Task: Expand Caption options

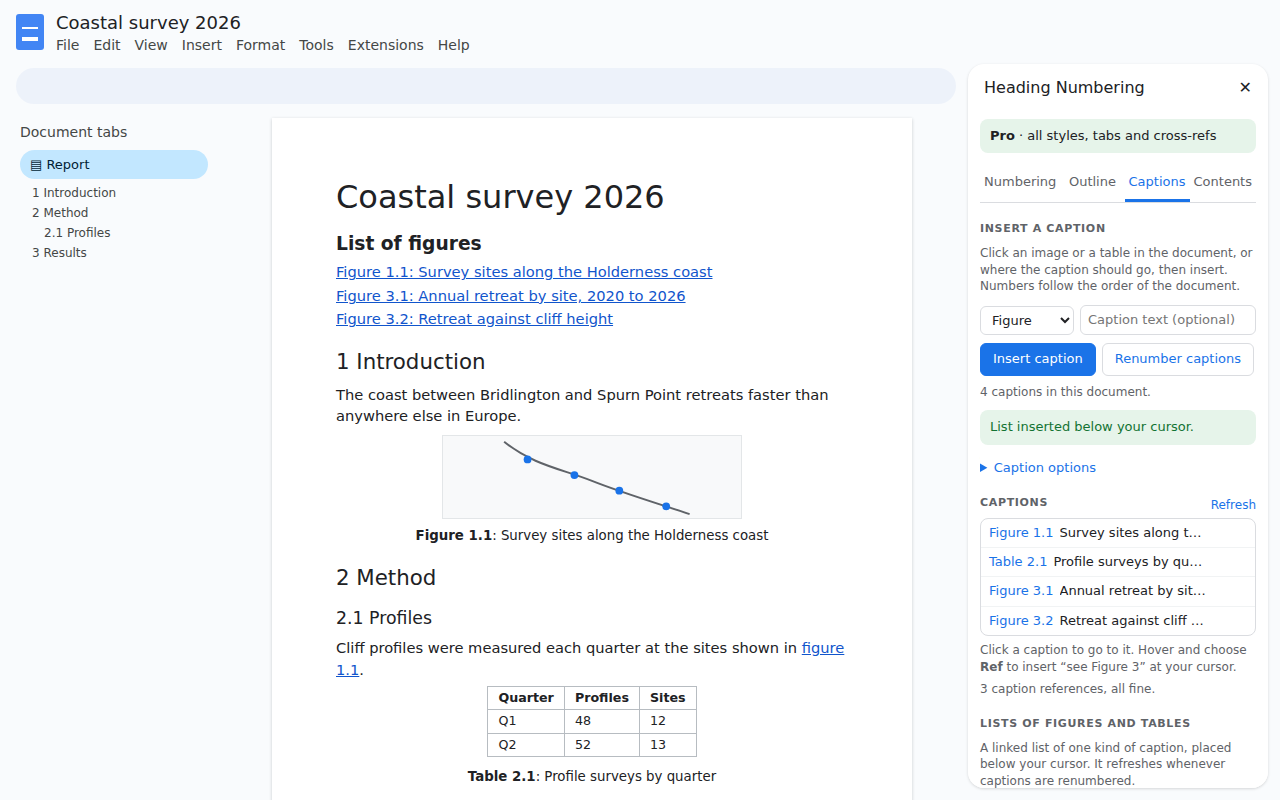Action: coord(1038,468)
